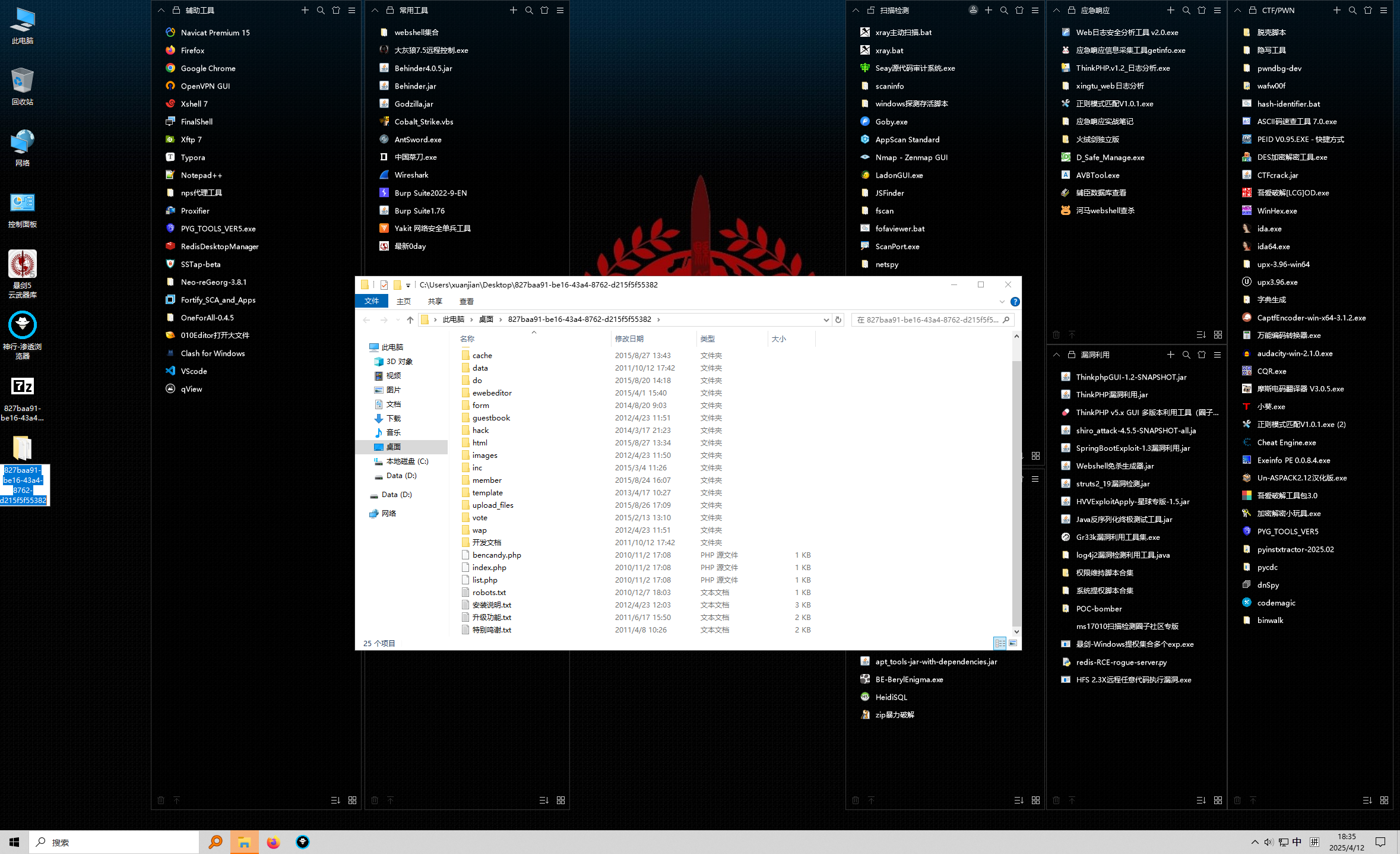Collapse the 漏洞利用 panel
The image size is (1400, 854).
1056,355
